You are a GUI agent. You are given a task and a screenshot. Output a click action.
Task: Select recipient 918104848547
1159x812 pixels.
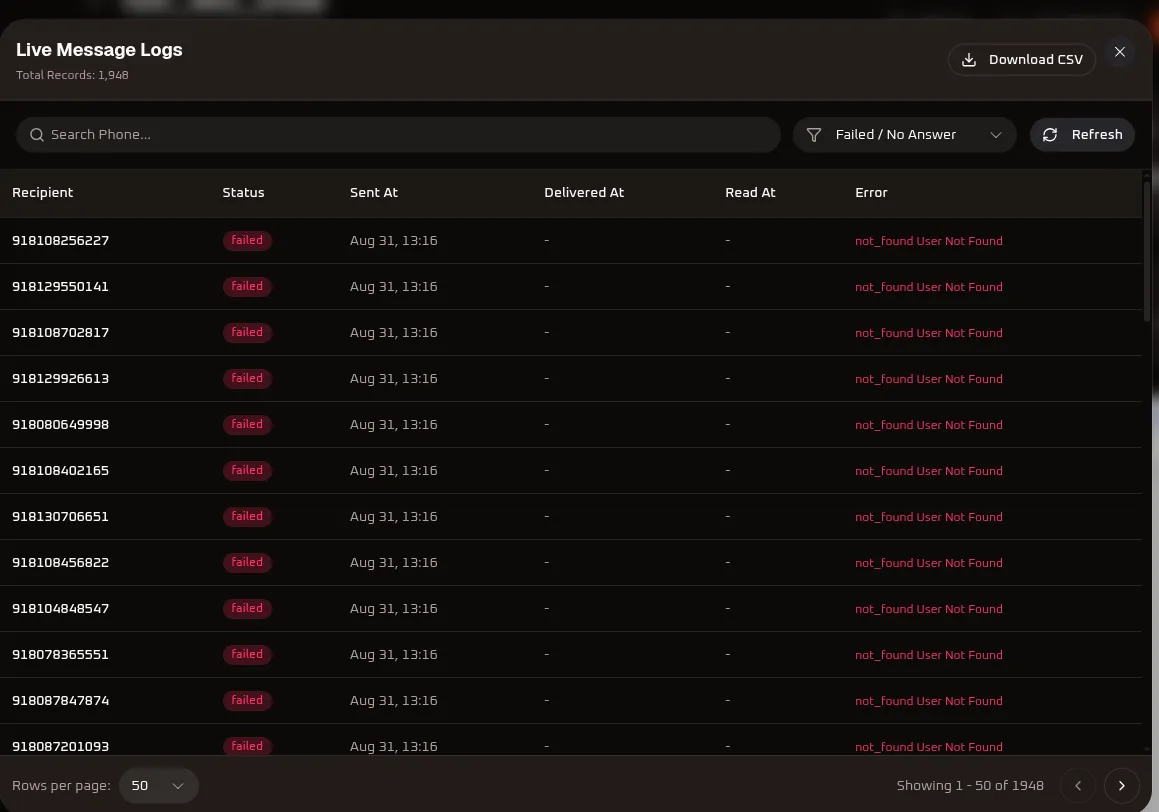61,609
